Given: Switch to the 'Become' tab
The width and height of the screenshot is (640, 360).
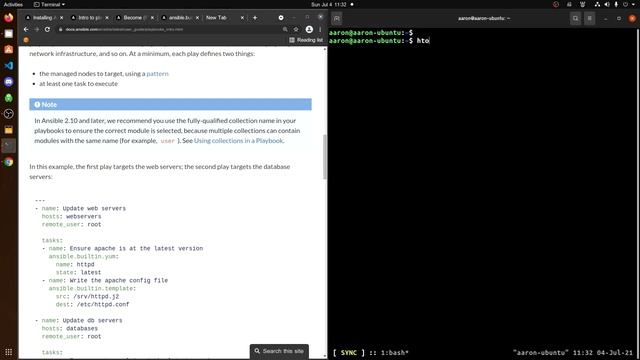Looking at the screenshot, I should coord(135,18).
